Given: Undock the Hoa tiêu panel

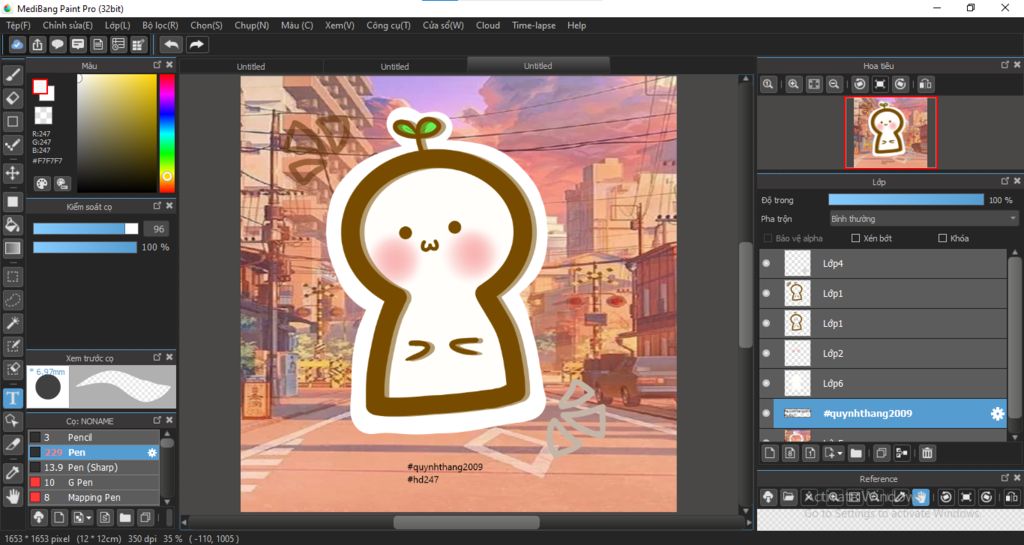Looking at the screenshot, I should (x=1005, y=65).
